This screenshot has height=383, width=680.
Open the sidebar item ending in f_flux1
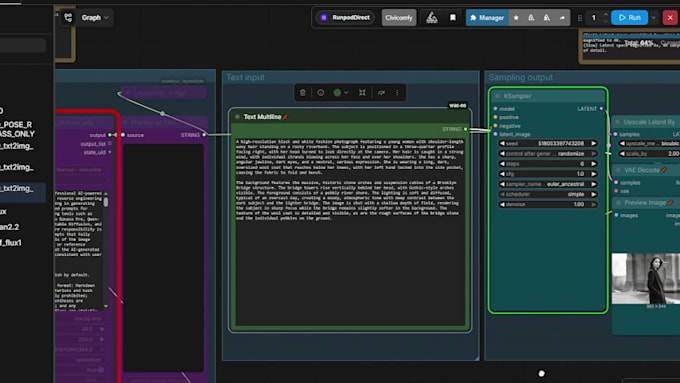[11, 242]
